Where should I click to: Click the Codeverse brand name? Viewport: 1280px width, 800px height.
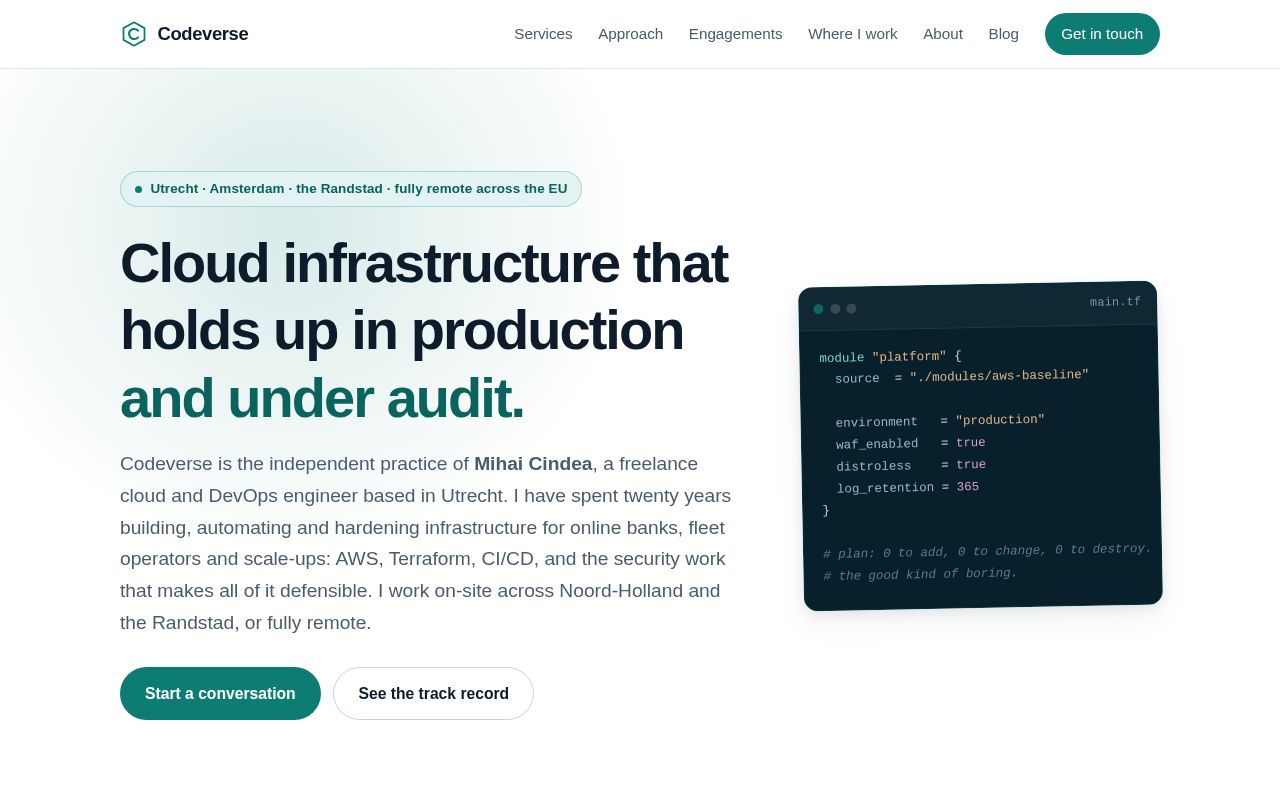pos(203,34)
